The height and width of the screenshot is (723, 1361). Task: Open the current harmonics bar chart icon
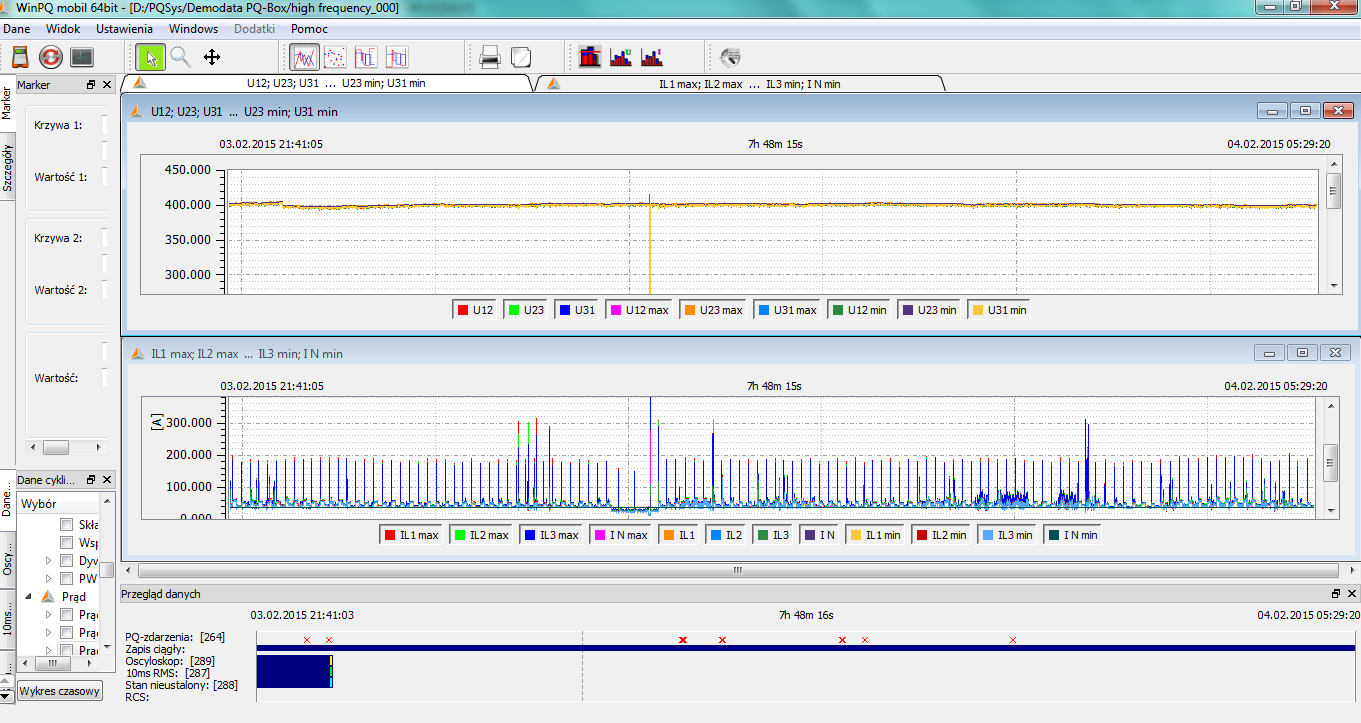[x=652, y=57]
